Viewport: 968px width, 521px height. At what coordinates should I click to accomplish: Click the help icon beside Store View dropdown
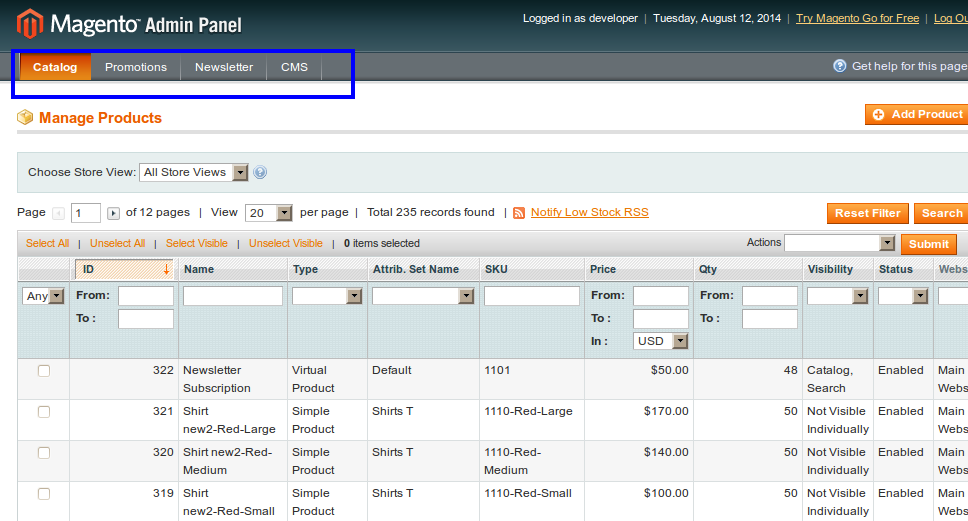click(x=260, y=172)
